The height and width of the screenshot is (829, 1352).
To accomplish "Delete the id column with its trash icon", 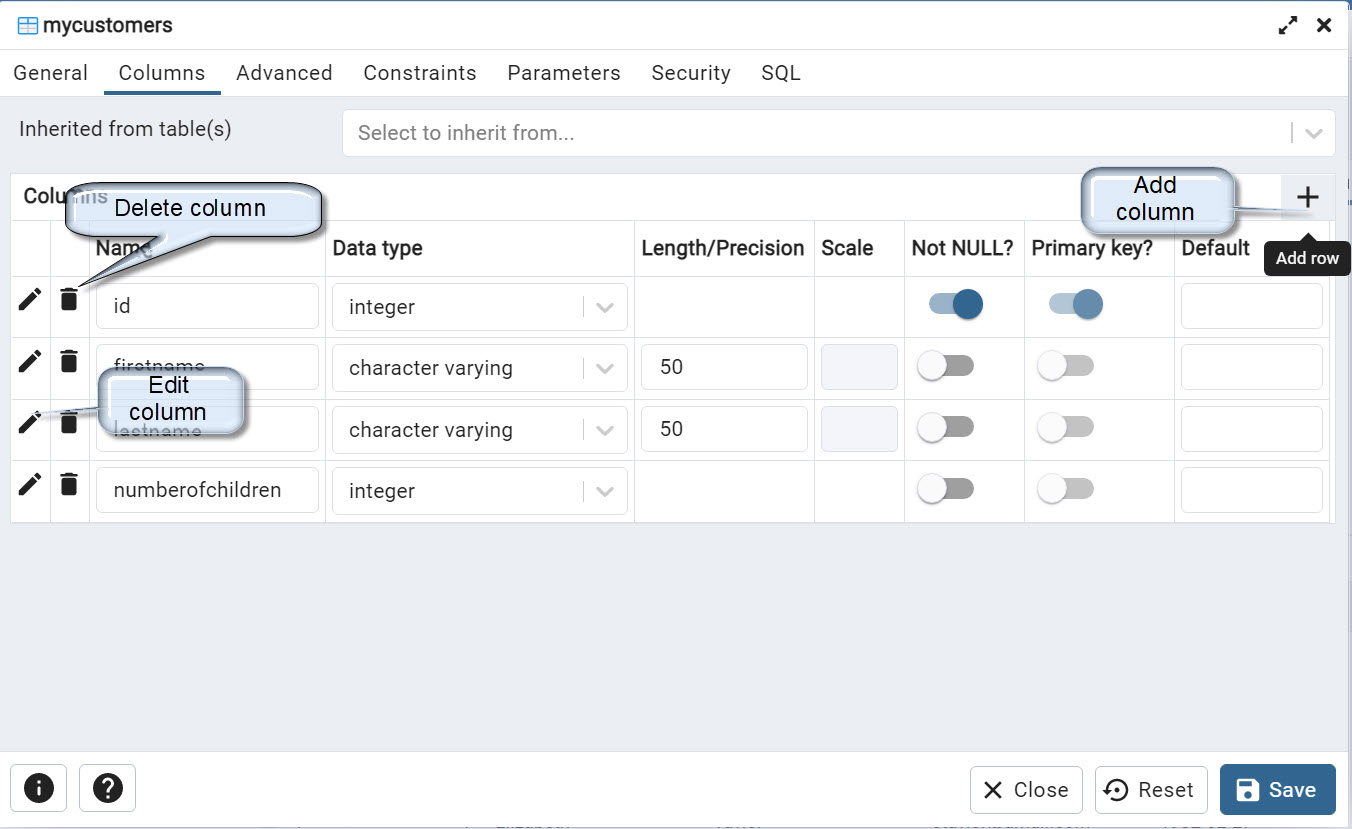I will [x=68, y=299].
